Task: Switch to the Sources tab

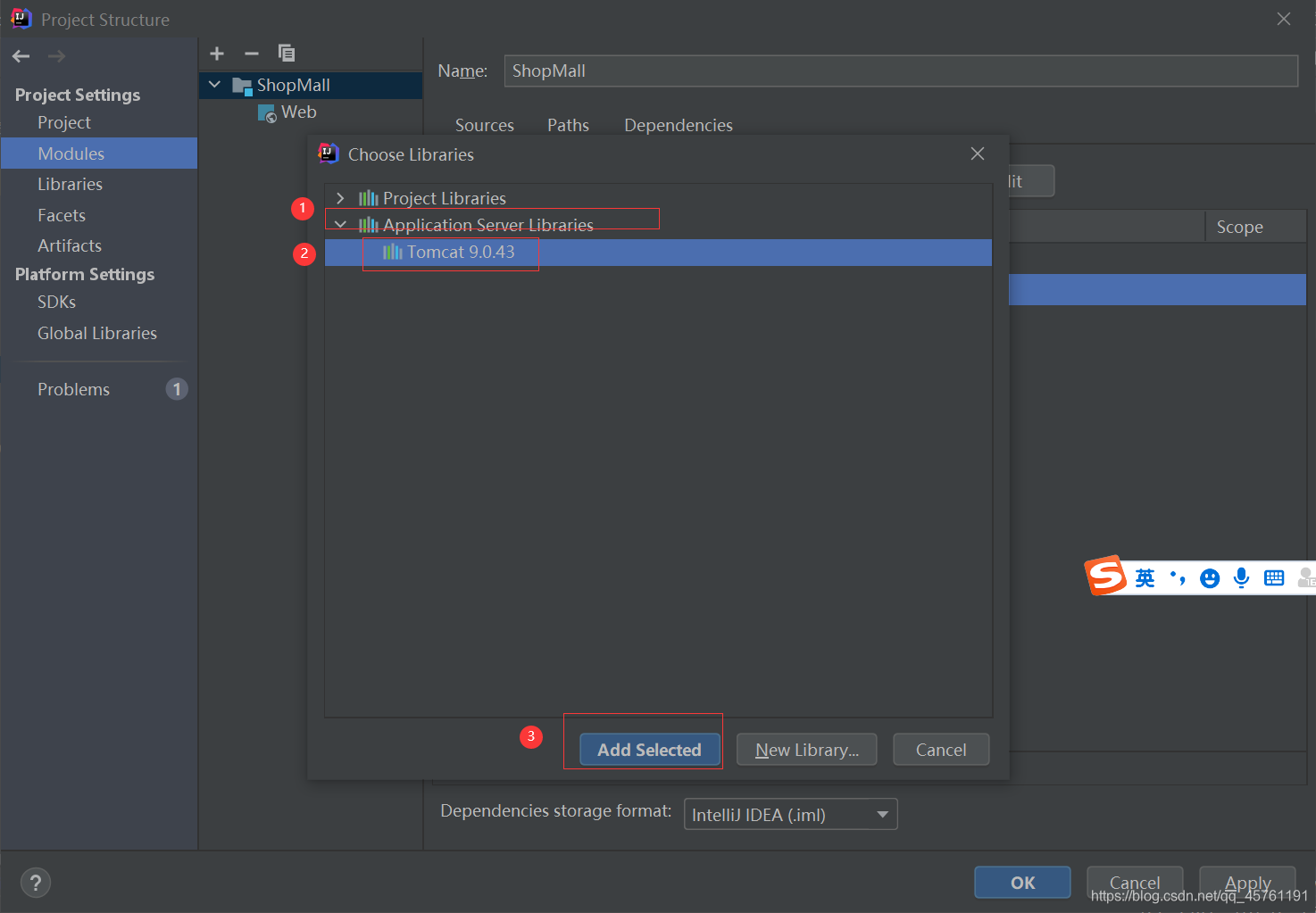Action: [x=485, y=125]
